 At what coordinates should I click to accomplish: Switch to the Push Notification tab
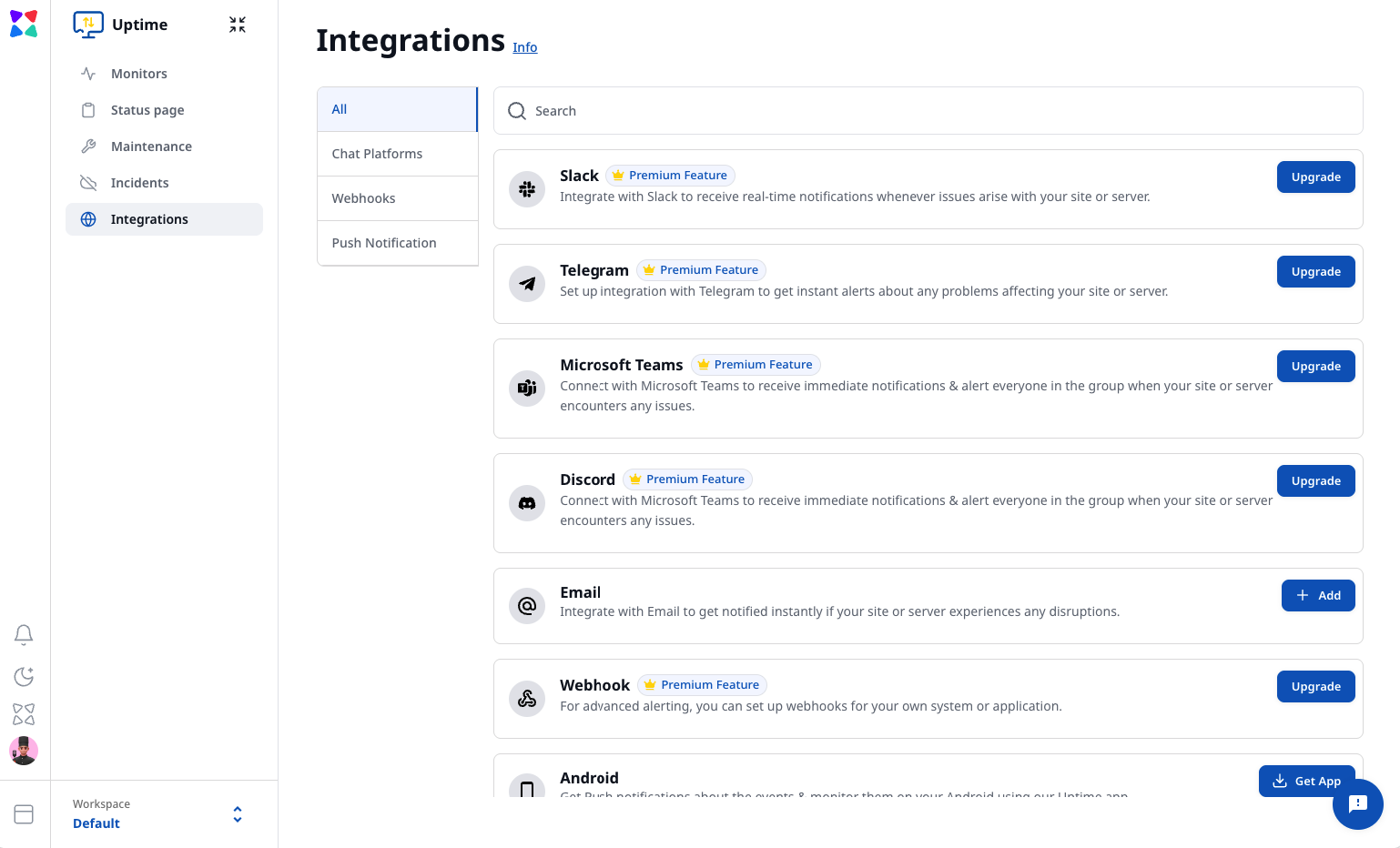click(384, 243)
